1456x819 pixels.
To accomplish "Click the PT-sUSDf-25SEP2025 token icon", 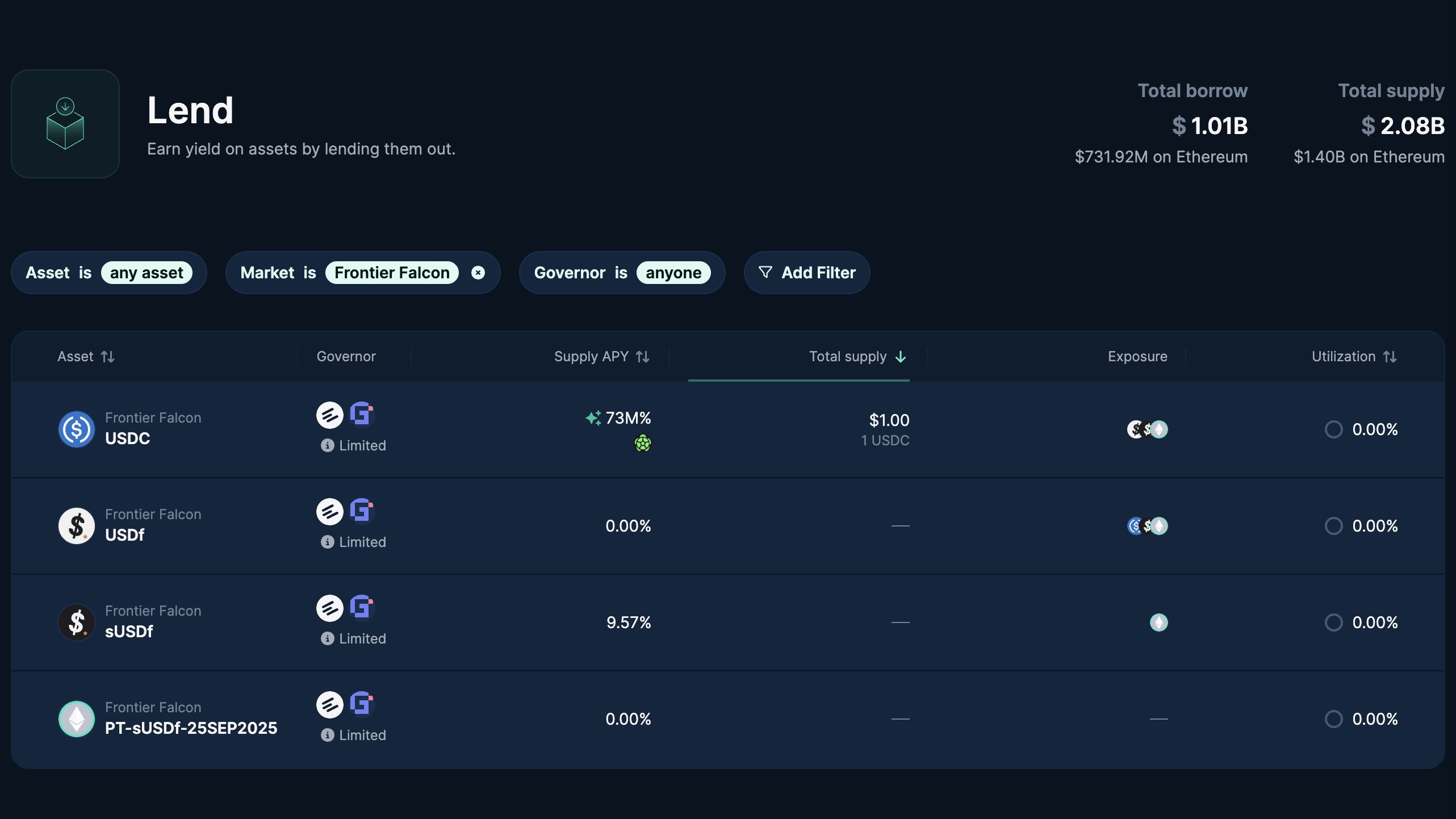I will (x=77, y=719).
